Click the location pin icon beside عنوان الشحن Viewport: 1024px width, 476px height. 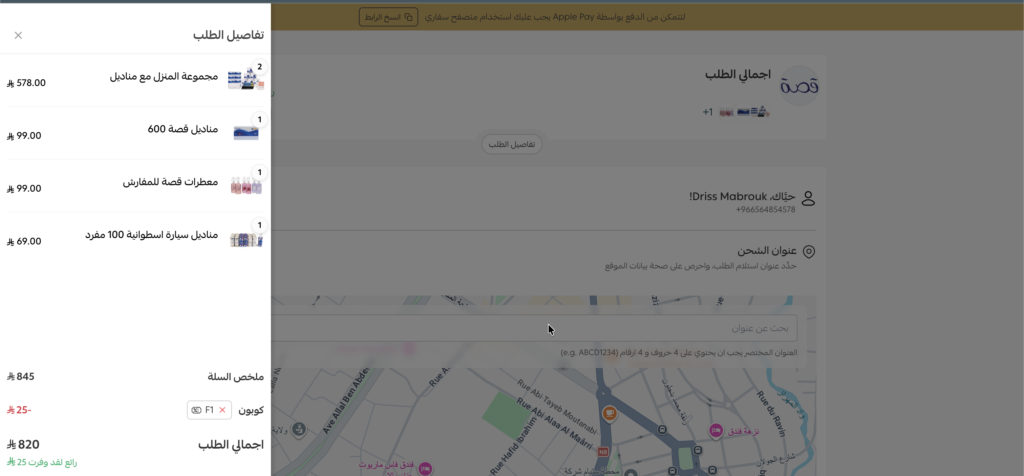tap(808, 251)
